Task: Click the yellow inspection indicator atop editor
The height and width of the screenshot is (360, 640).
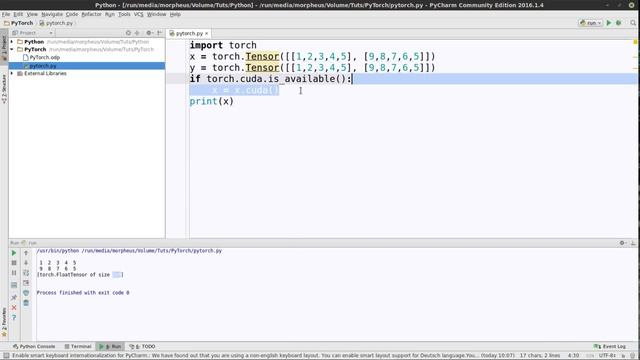Action: (635, 42)
